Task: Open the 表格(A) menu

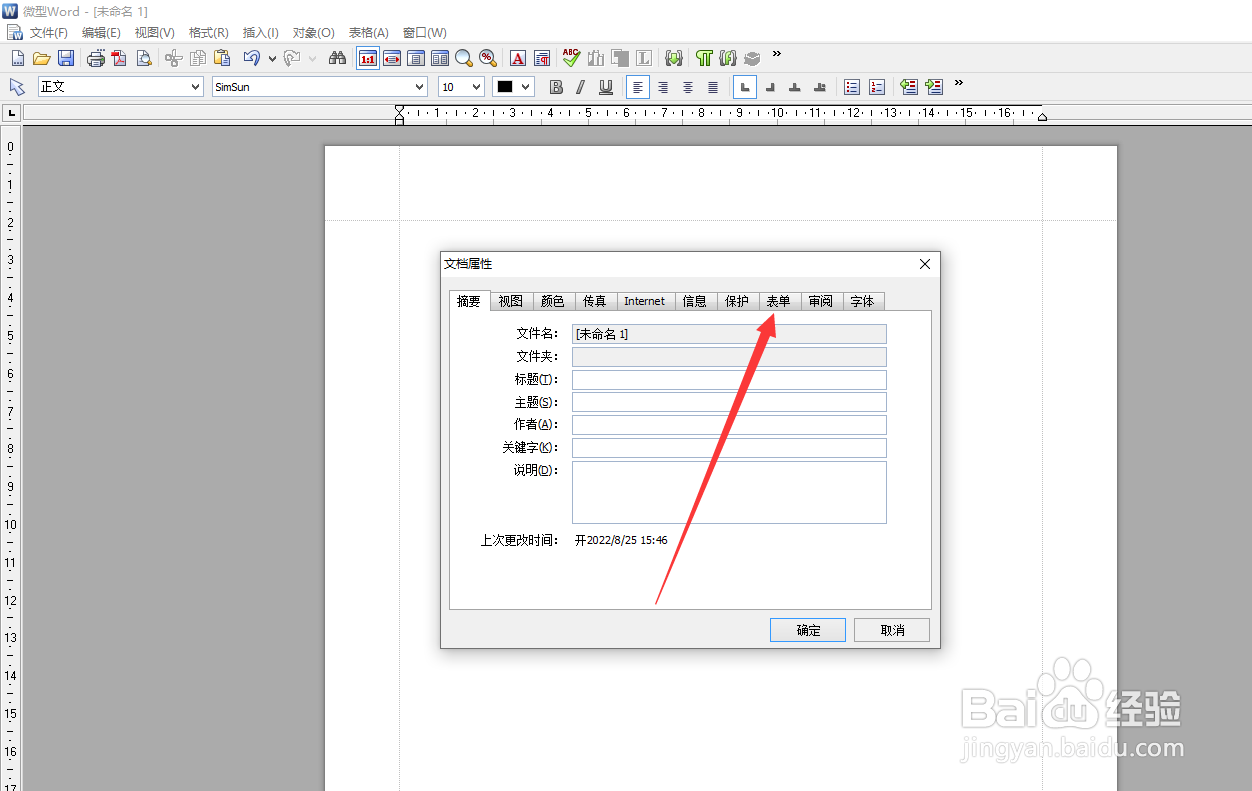Action: 369,33
